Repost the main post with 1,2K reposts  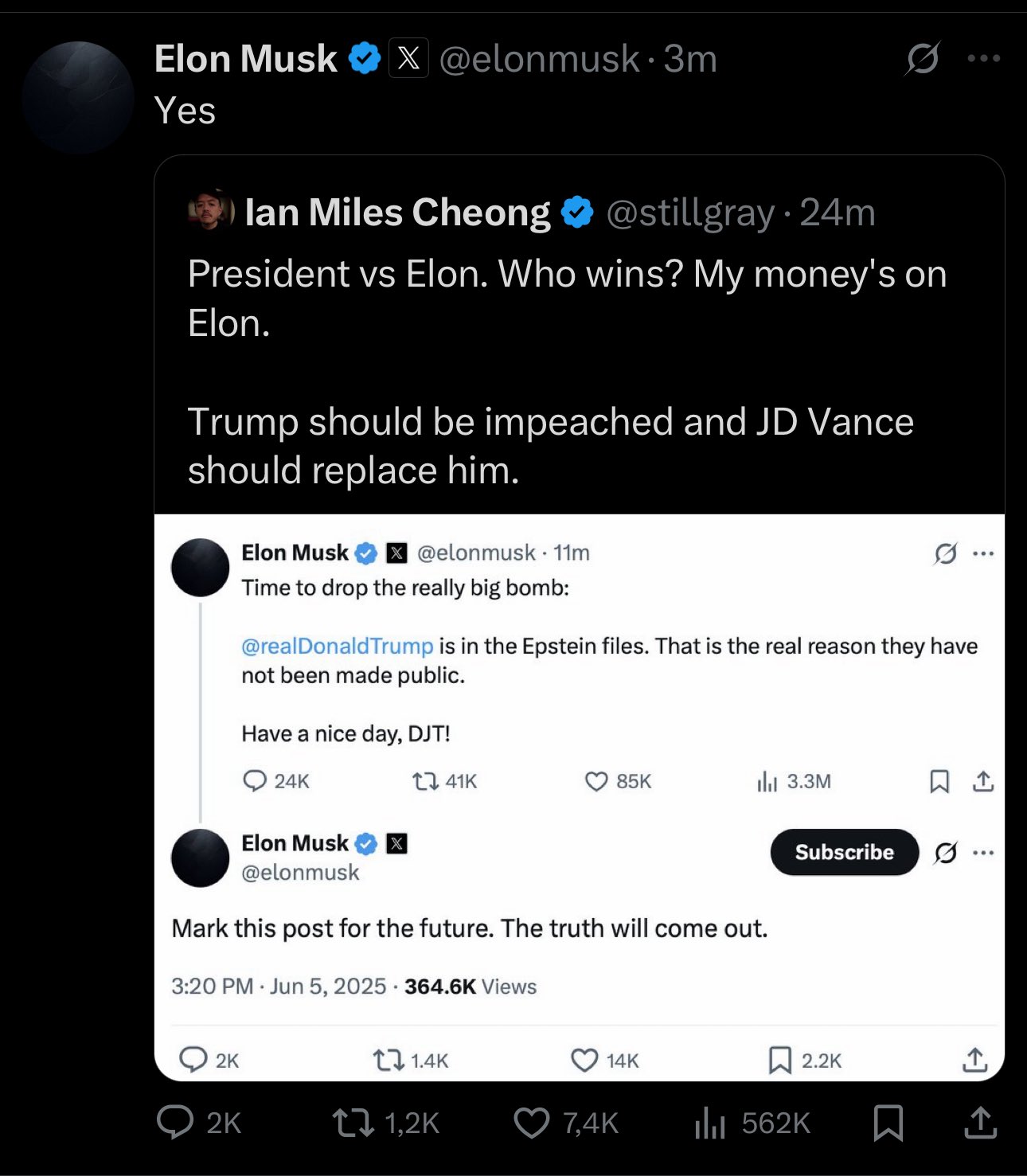click(353, 1123)
